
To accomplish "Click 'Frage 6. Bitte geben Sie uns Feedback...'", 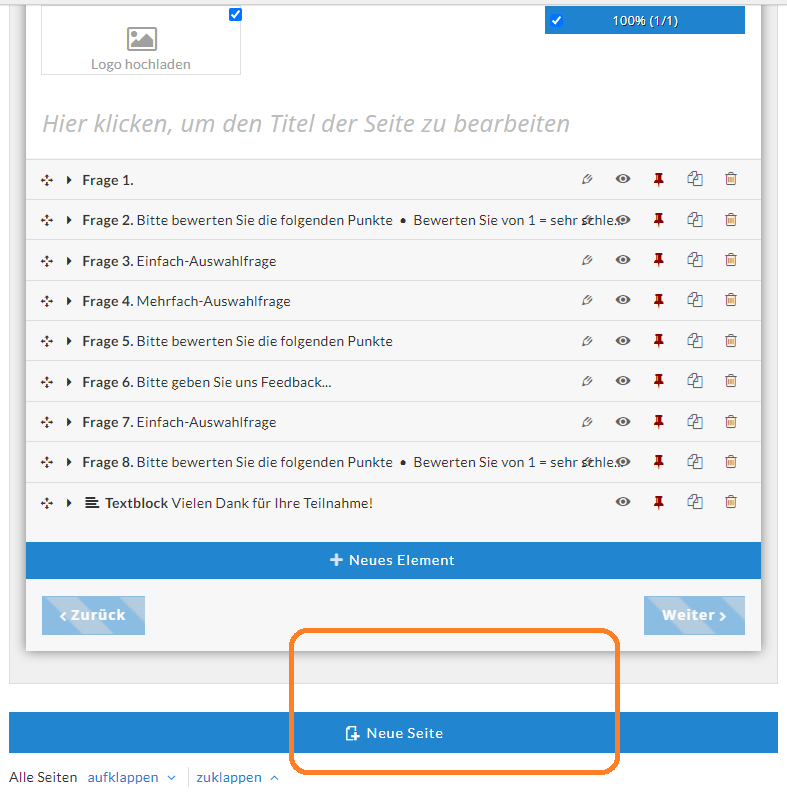I will click(207, 382).
